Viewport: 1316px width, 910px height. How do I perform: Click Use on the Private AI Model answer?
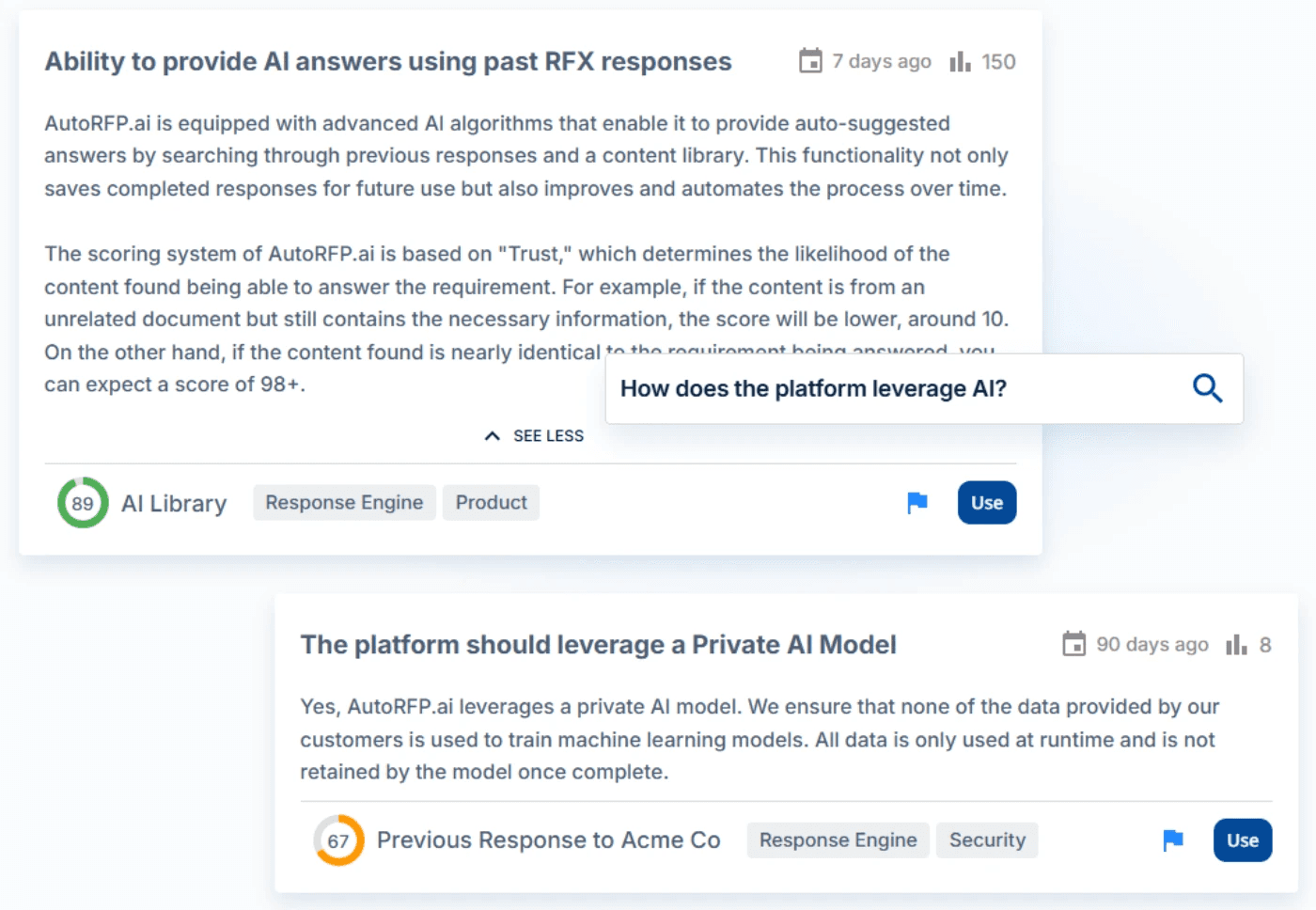click(1242, 840)
